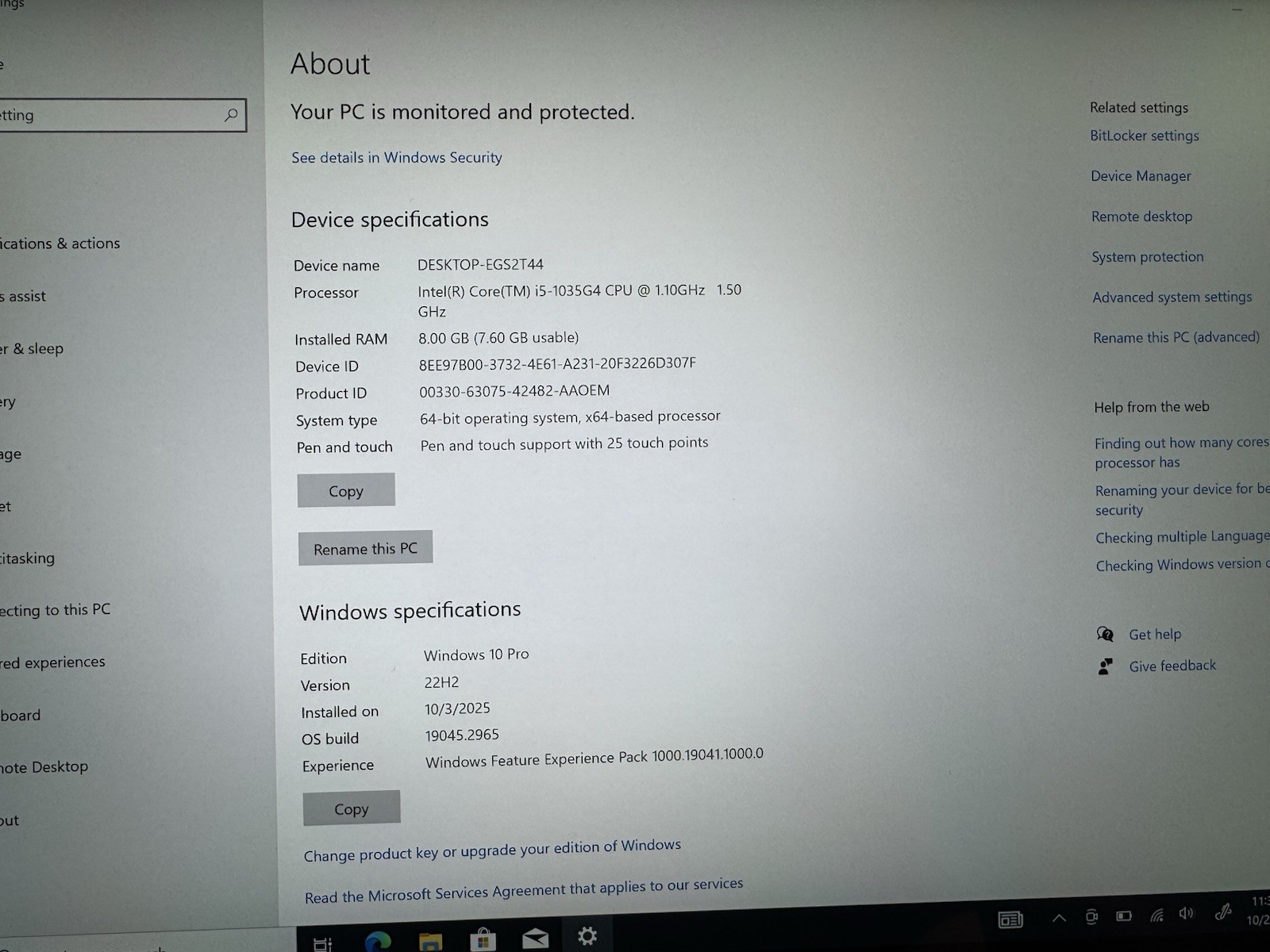Viewport: 1270px width, 952px height.
Task: Read the Microsoft Services Agreement link
Action: pyautogui.click(x=524, y=890)
